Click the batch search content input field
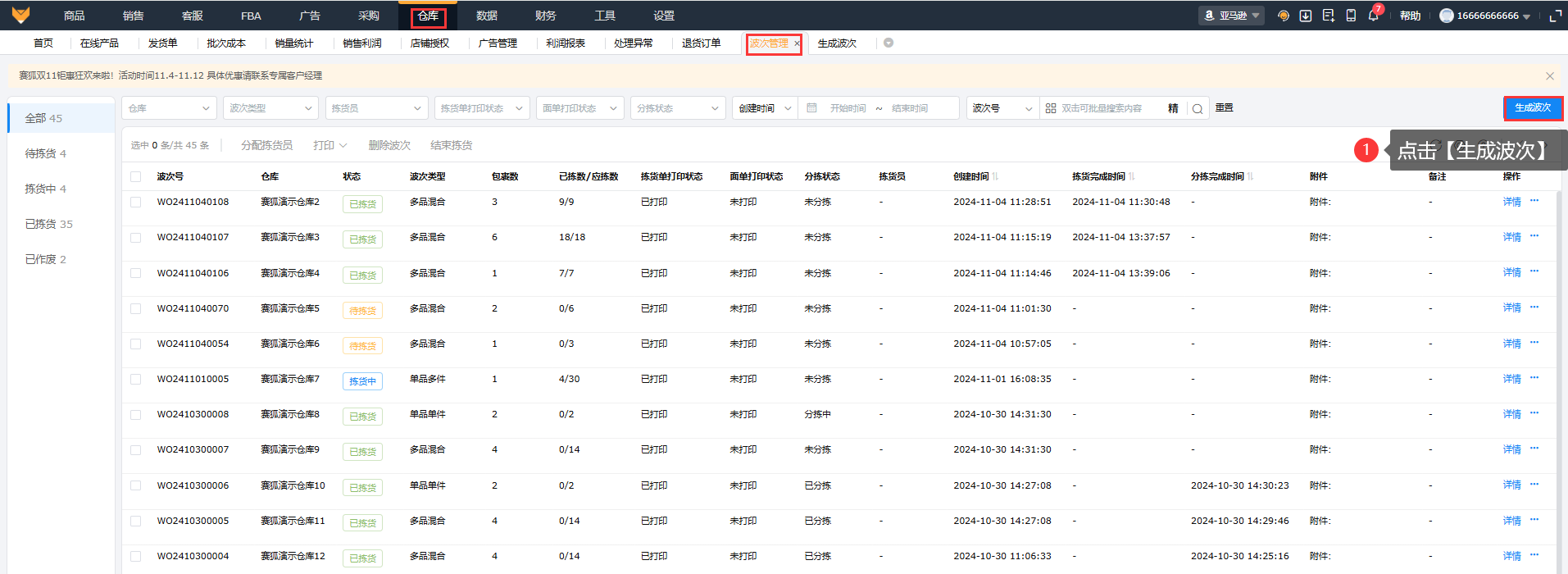 tap(1107, 108)
